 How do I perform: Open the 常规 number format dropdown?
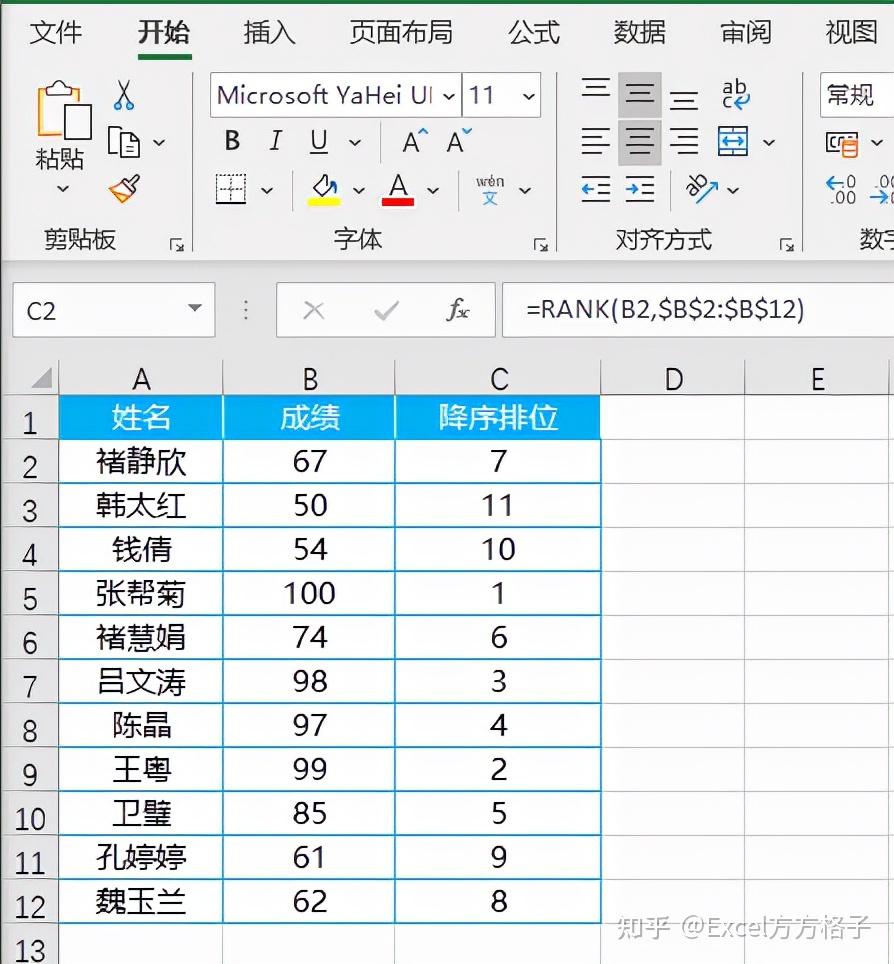coord(860,95)
